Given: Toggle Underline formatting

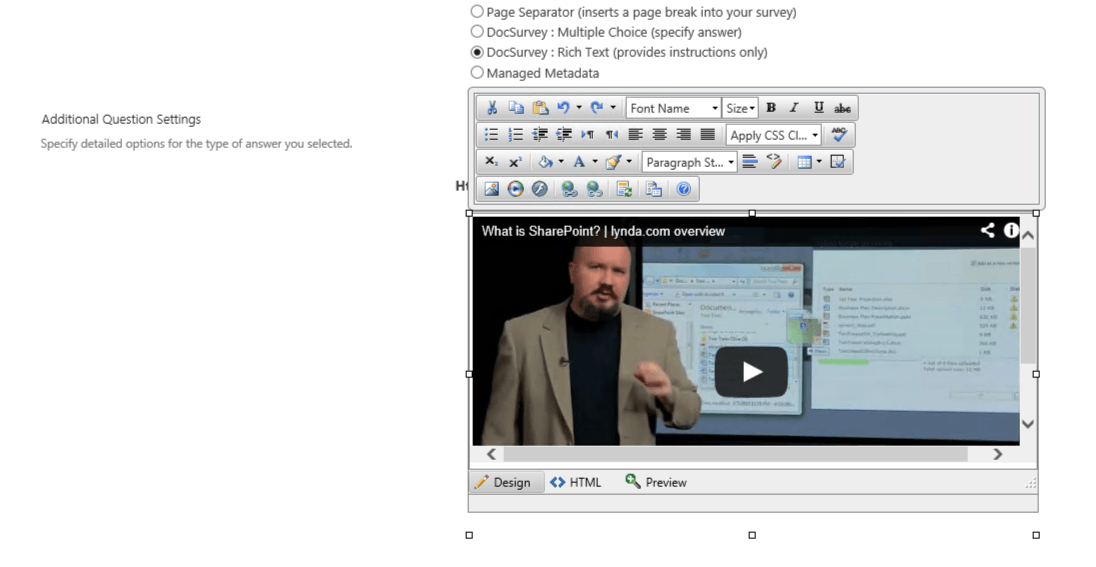Looking at the screenshot, I should 819,108.
